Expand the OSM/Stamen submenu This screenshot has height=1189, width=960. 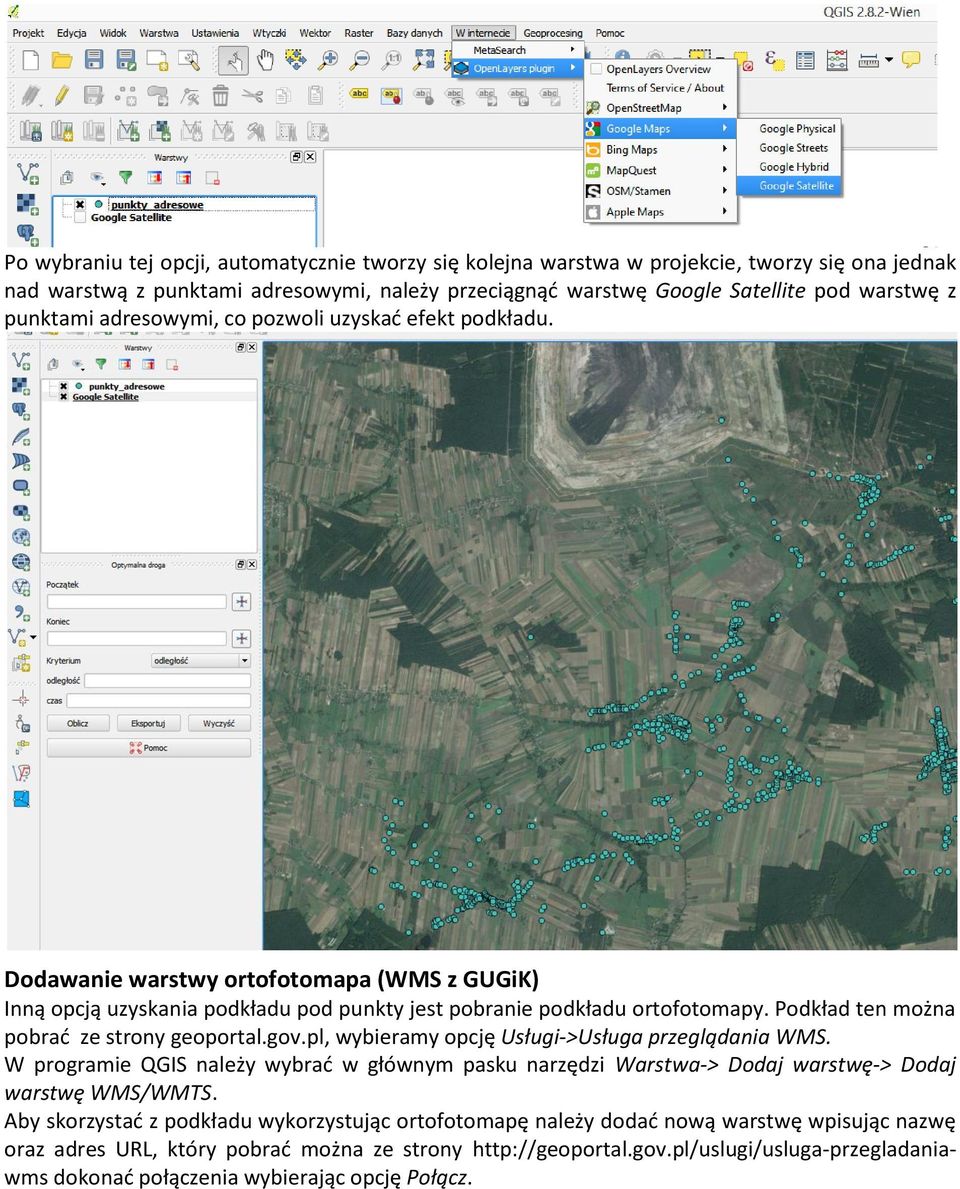(660, 191)
